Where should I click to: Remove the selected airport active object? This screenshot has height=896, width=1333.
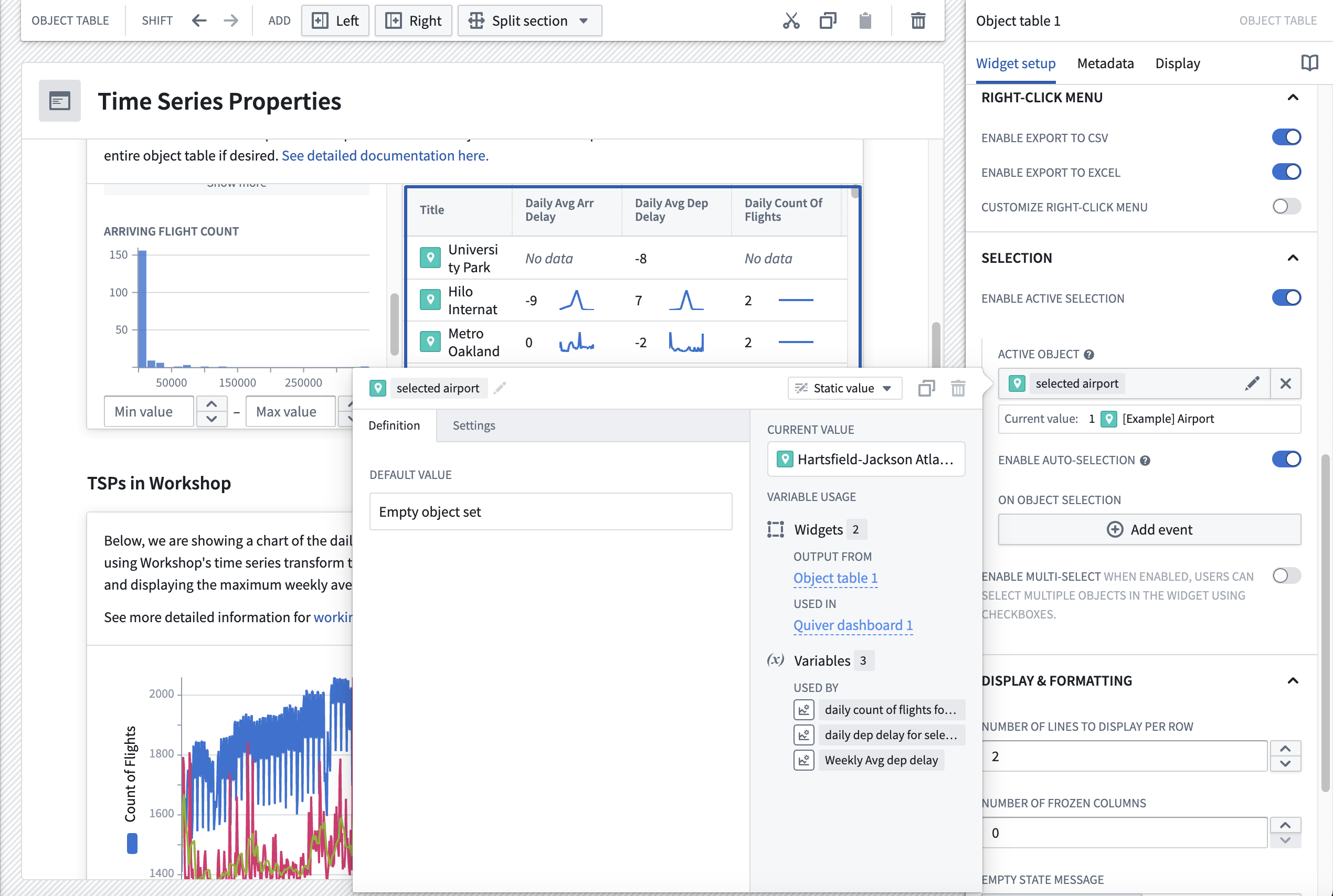1286,383
